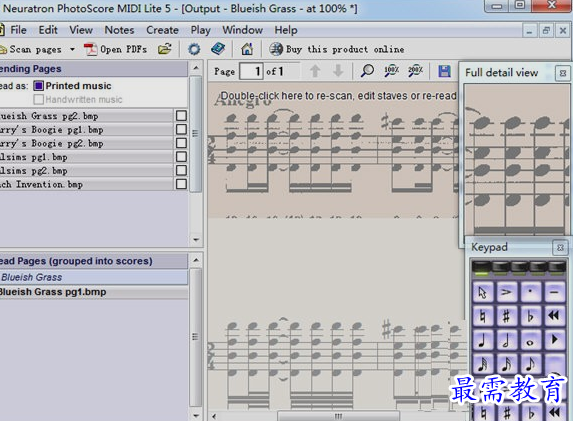573x421 pixels.
Task: Select the sixteenth note key on Keypad
Action: (506, 364)
